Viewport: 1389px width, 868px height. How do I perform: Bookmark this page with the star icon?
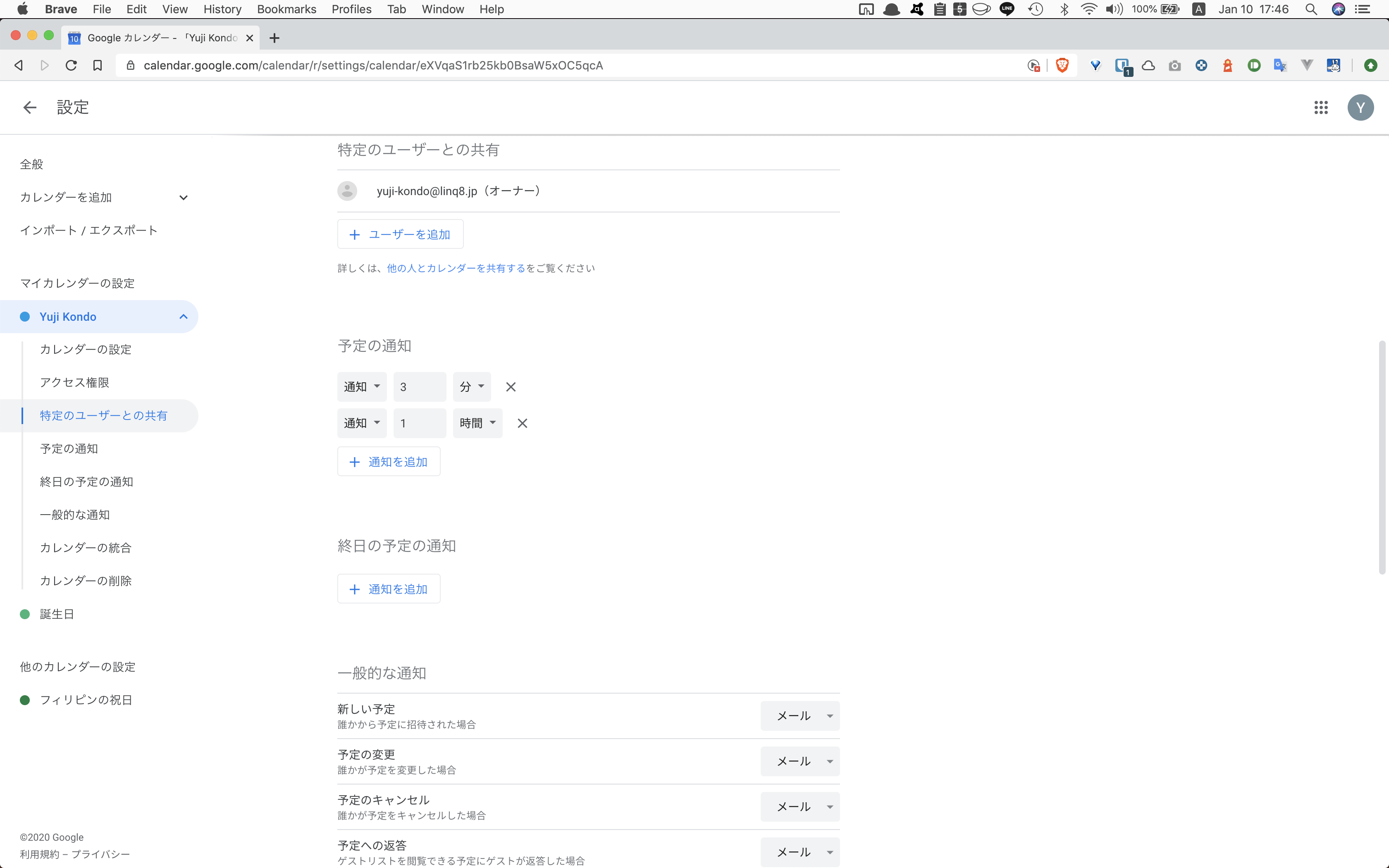(x=97, y=65)
